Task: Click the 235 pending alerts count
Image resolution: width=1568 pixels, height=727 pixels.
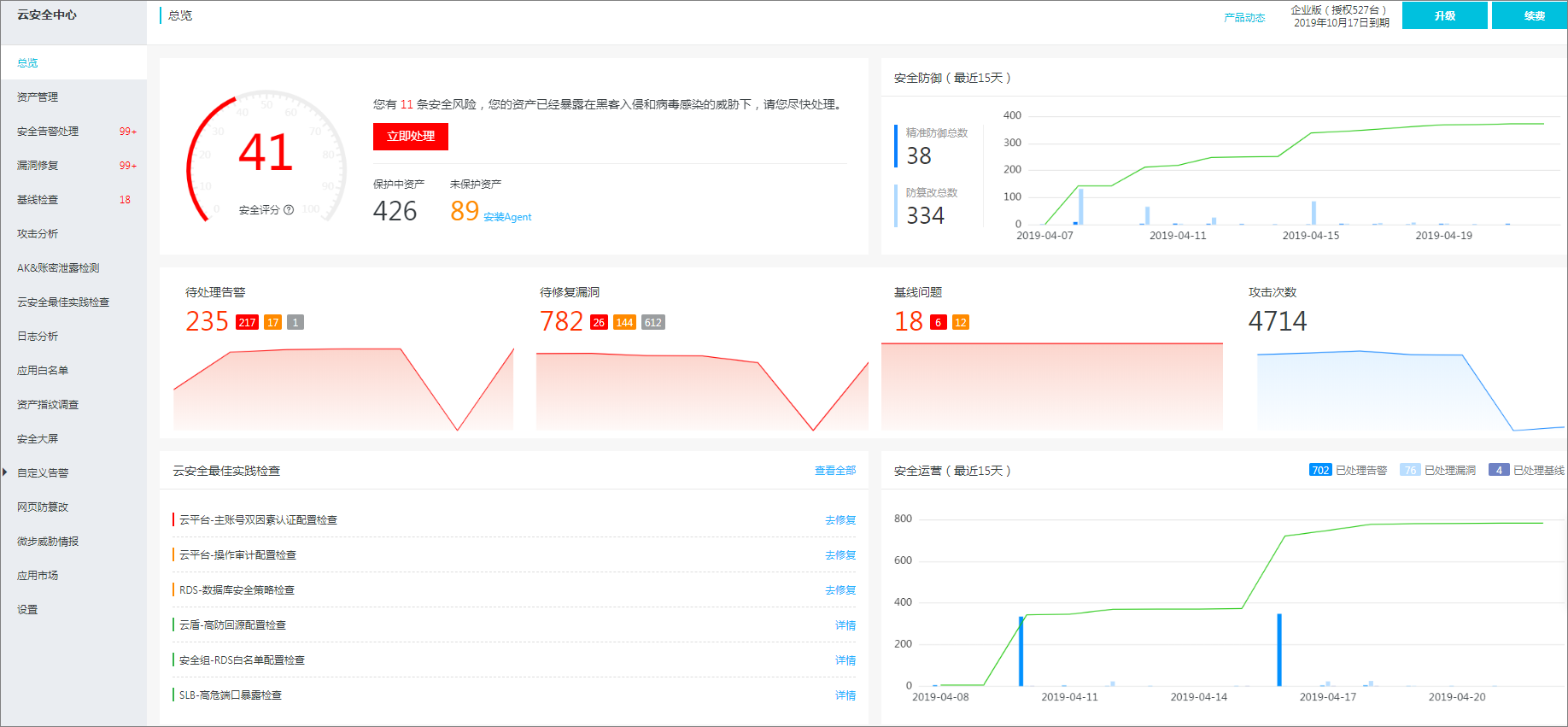Action: point(207,321)
